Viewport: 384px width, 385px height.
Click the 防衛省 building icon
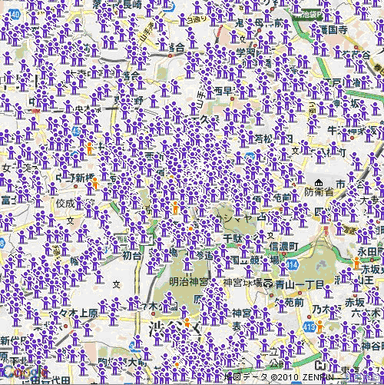tap(319, 183)
